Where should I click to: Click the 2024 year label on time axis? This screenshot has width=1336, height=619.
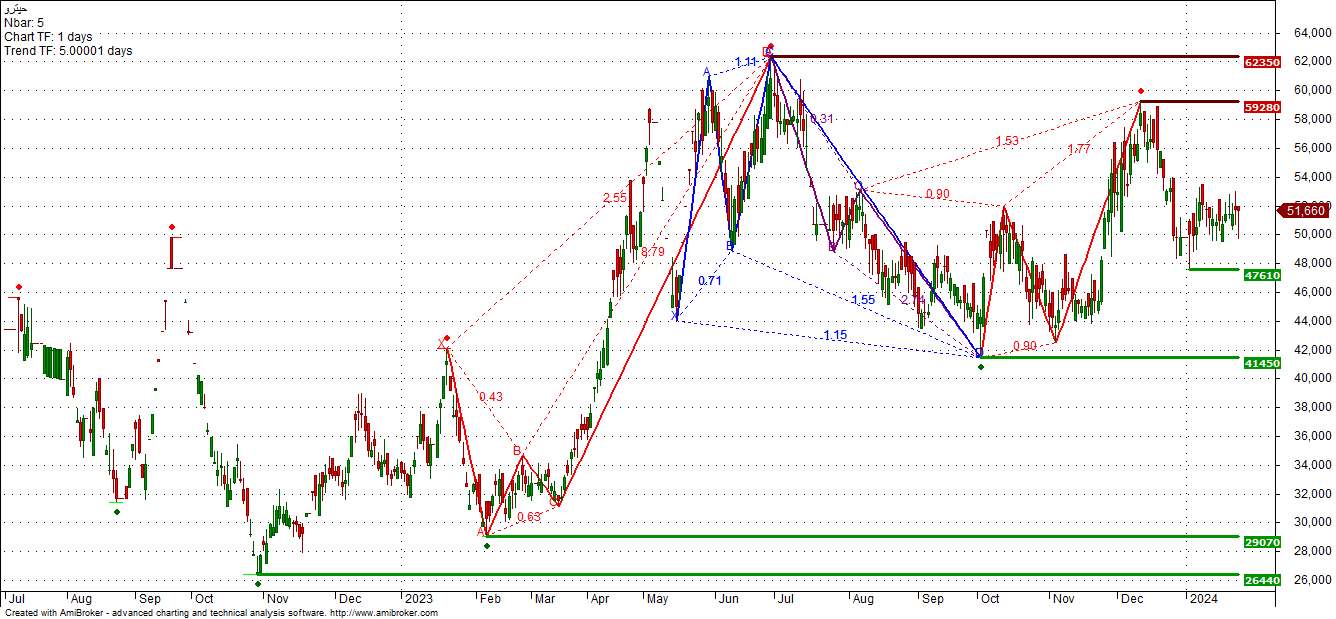coord(1200,598)
